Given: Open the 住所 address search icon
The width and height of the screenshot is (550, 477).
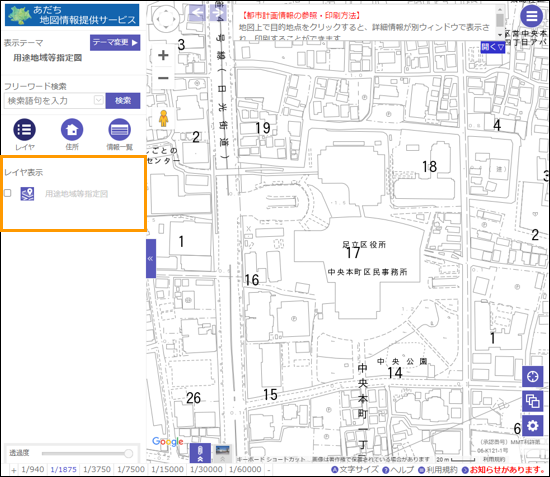Looking at the screenshot, I should pyautogui.click(x=72, y=129).
